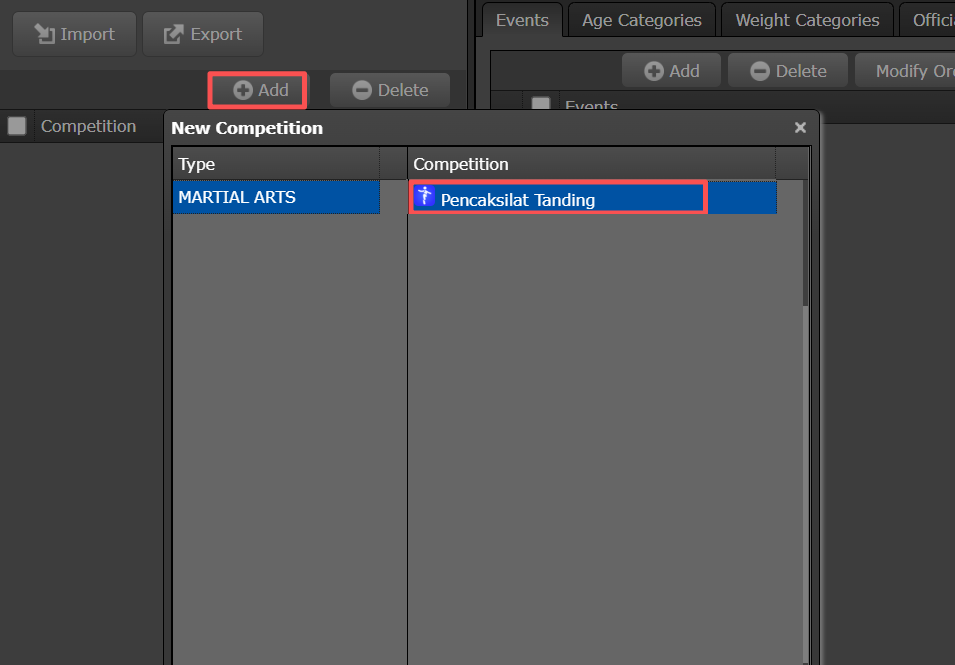Delete an event in Events panel

tap(788, 71)
